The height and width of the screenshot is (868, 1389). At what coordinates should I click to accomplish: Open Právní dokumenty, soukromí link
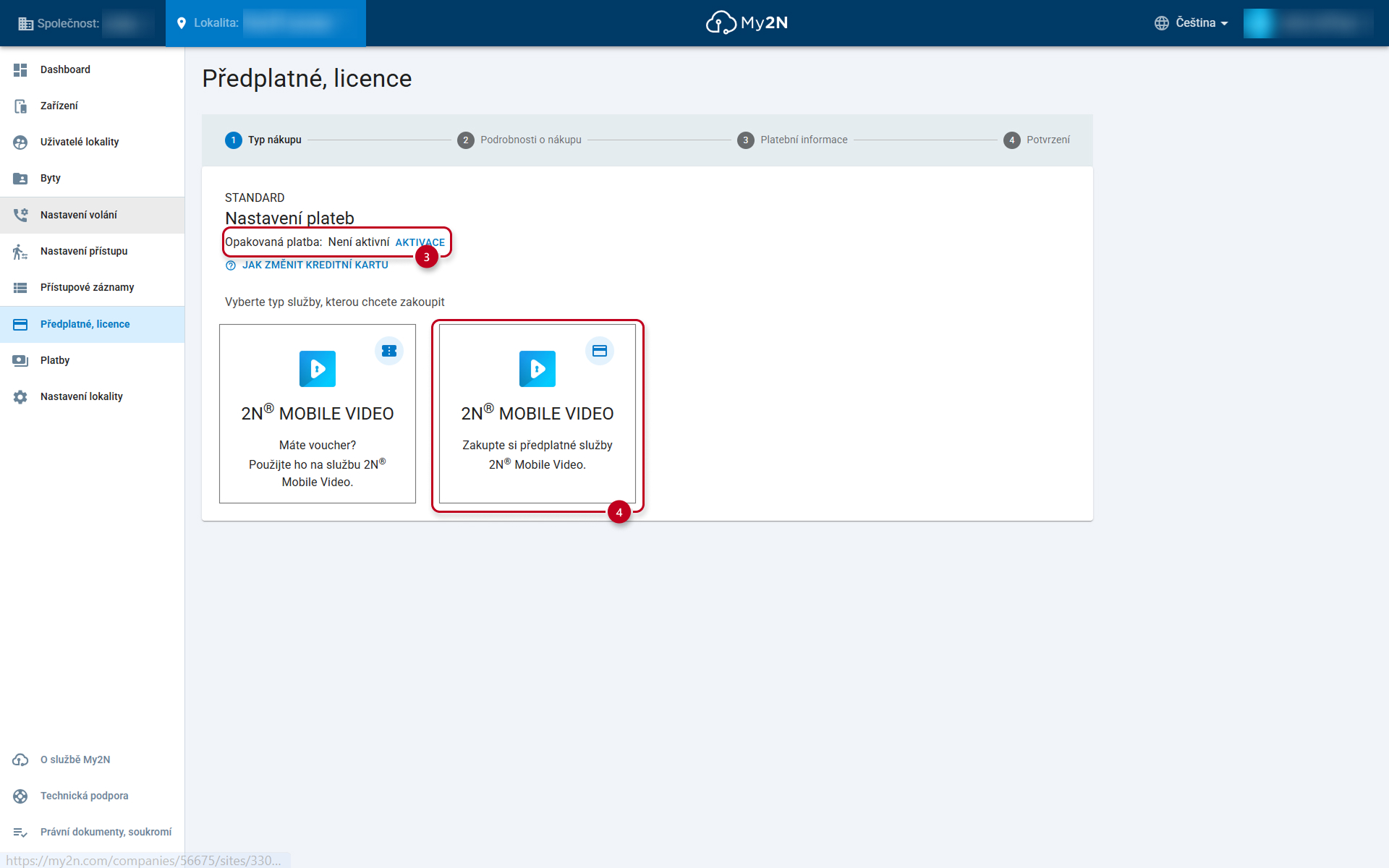[93, 832]
